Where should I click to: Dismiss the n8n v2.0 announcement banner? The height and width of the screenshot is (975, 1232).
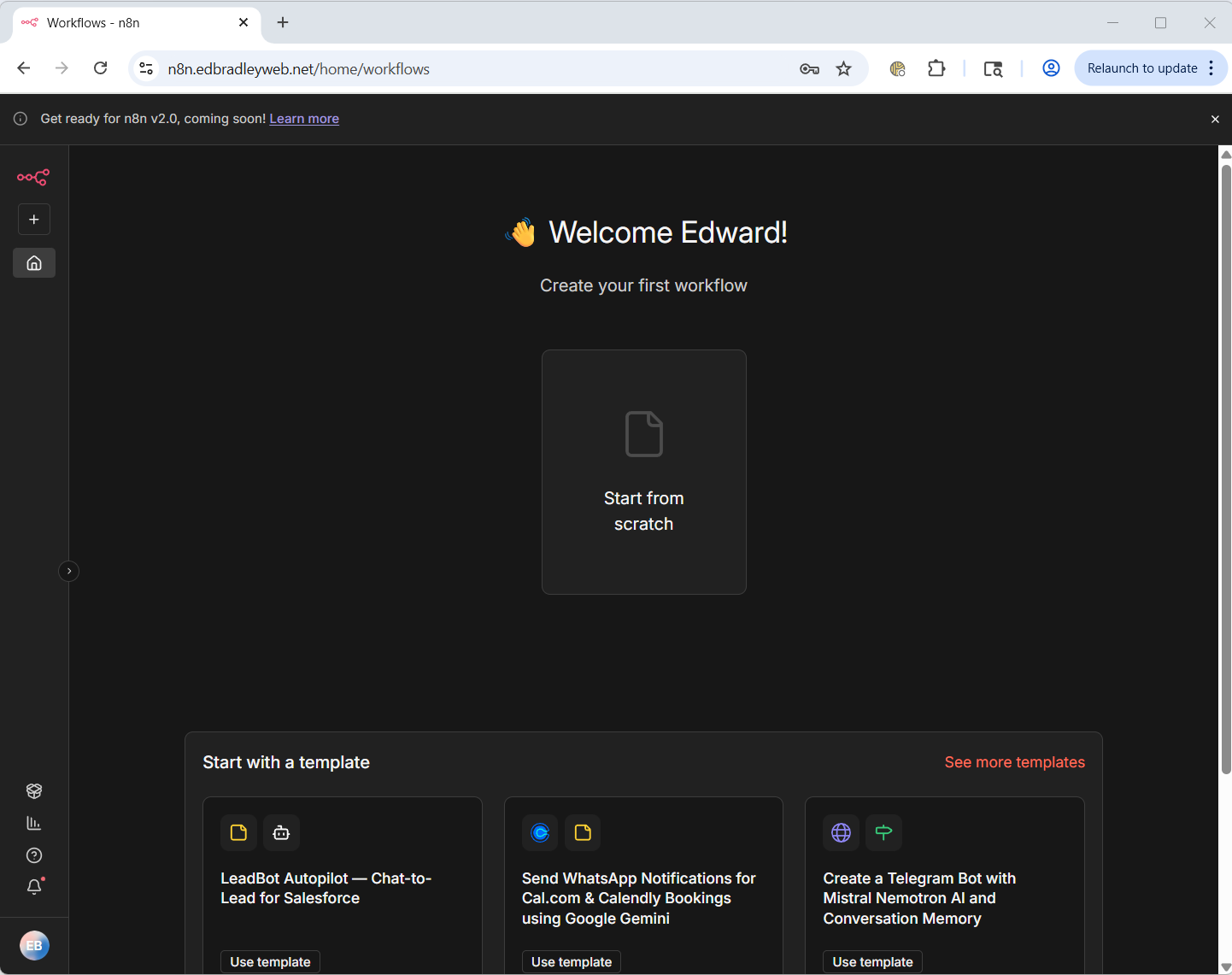click(x=1215, y=120)
